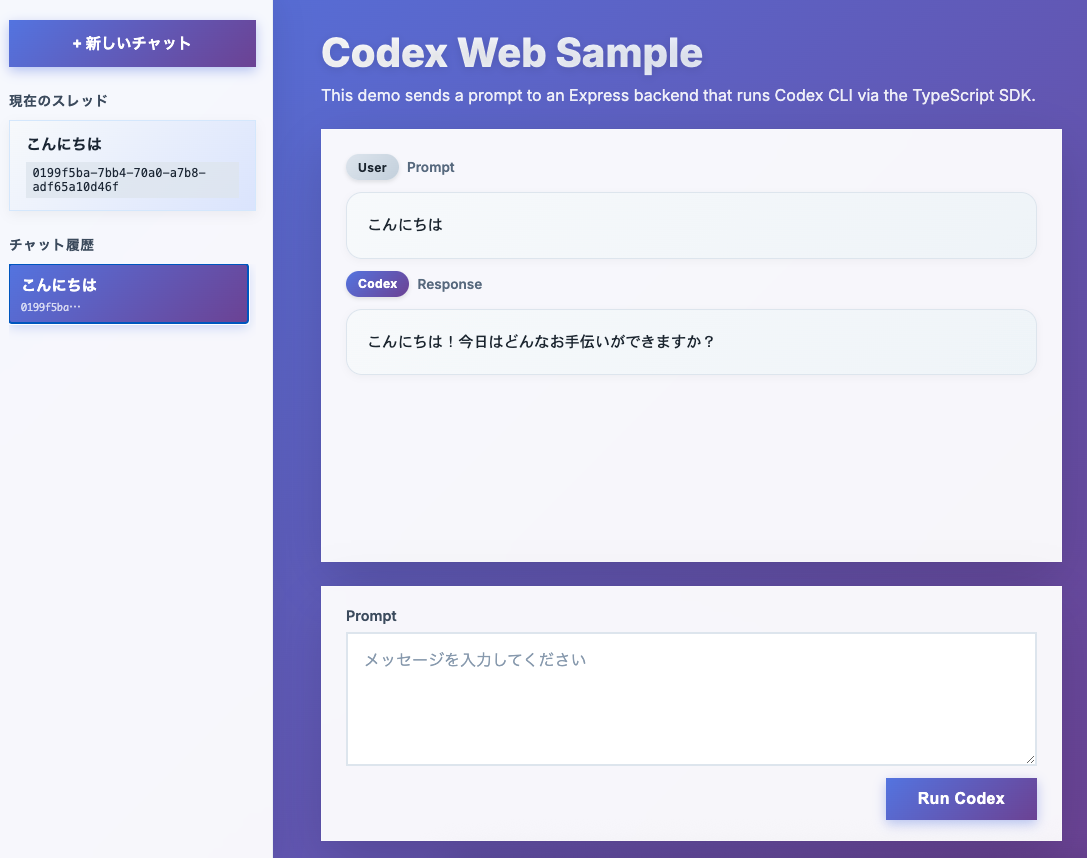Screen dimensions: 1087x858
Task: Click the Response label next to Codex
Action: coord(449,284)
